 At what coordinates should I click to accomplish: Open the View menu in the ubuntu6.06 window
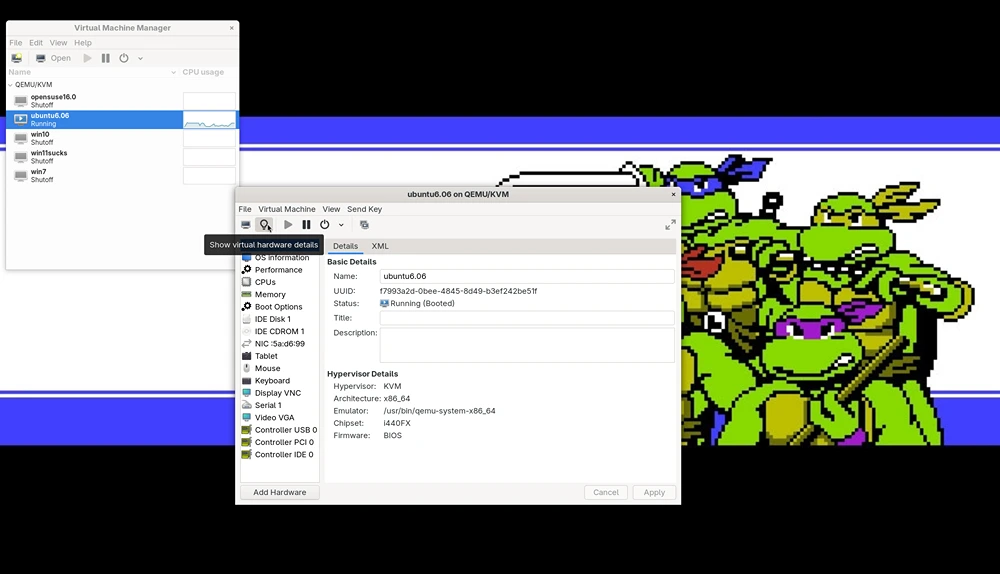(x=331, y=209)
